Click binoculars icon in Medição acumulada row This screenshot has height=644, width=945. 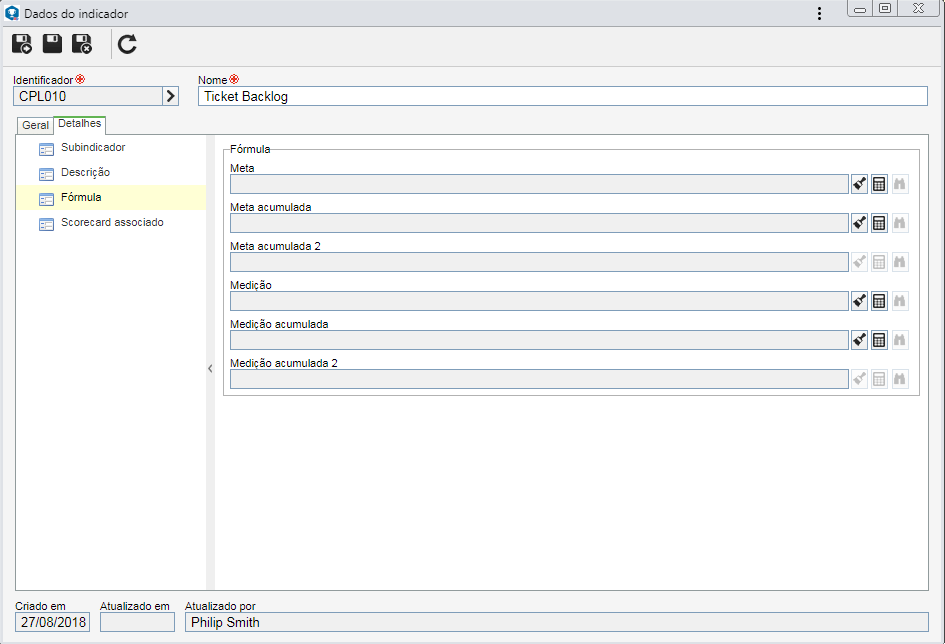900,340
